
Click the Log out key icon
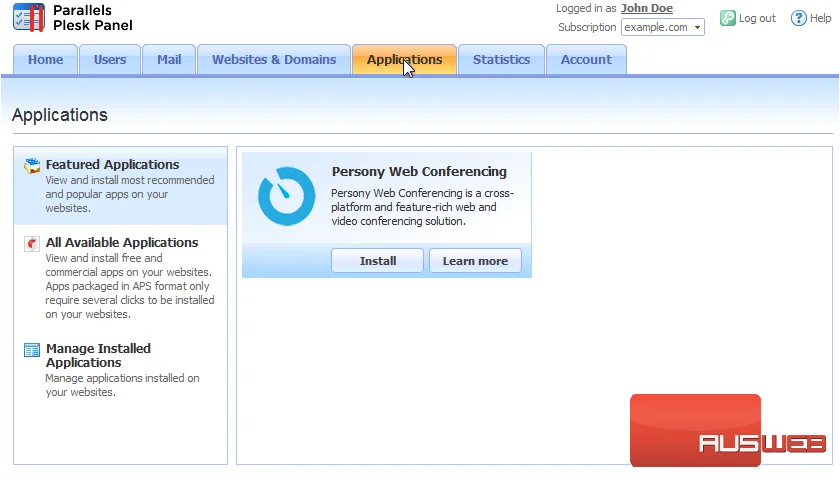click(728, 18)
